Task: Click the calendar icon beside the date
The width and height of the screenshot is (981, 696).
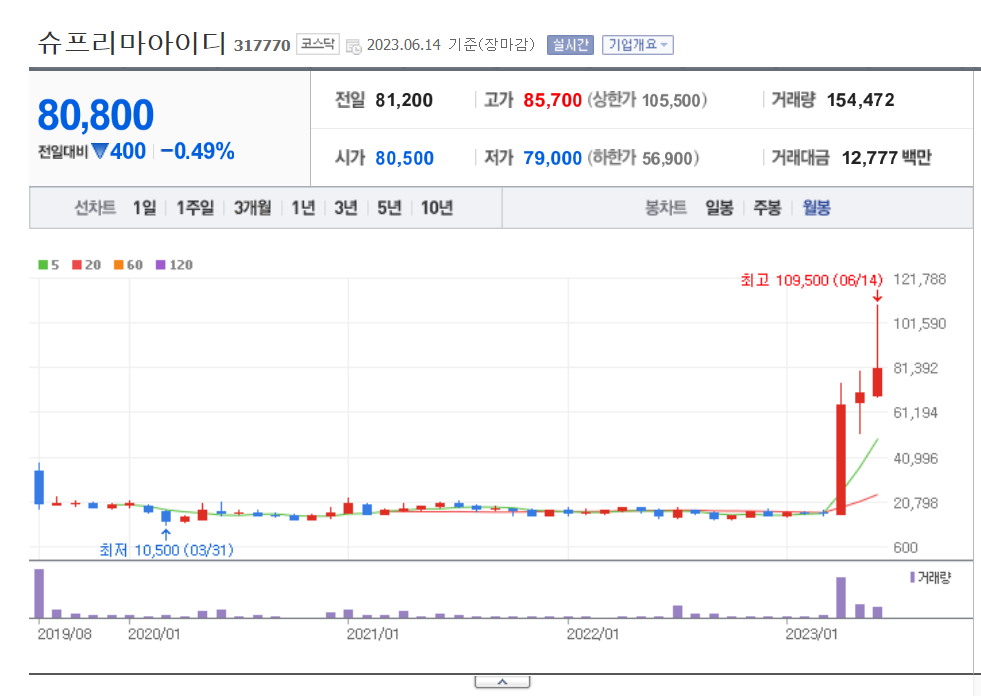Action: tap(353, 46)
